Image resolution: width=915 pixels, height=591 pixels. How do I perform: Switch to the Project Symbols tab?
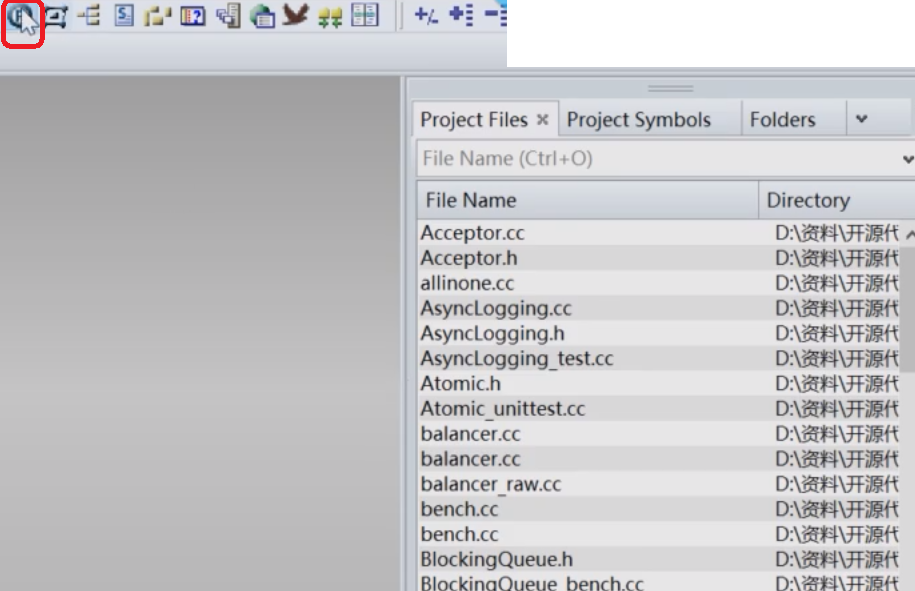click(x=638, y=120)
